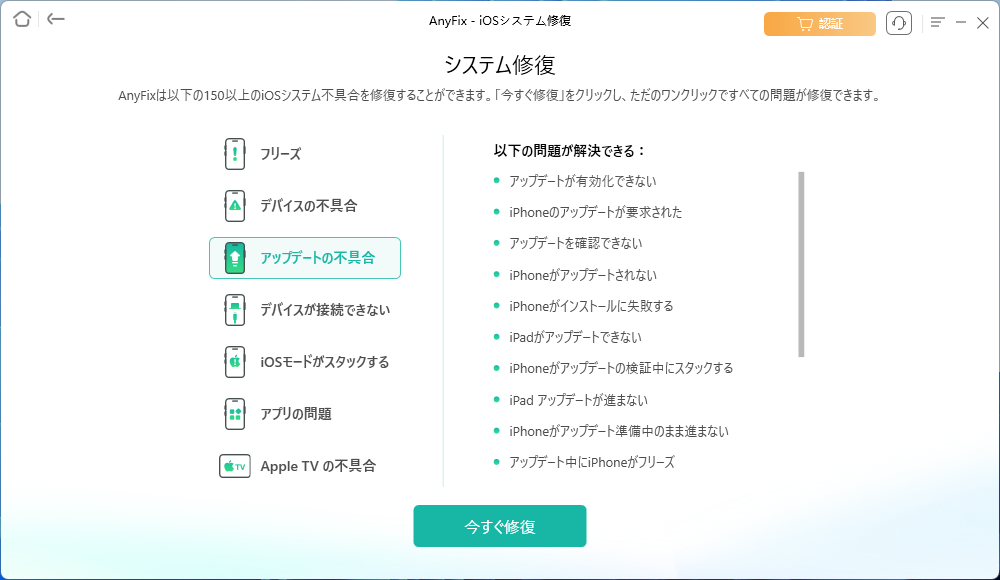The image size is (1000, 580).
Task: Click the text アップデートが有効化できない
Action: [582, 181]
